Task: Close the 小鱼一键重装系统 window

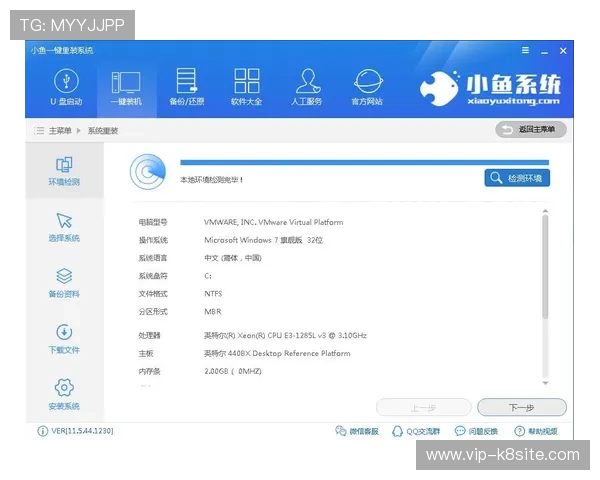Action: pos(563,51)
